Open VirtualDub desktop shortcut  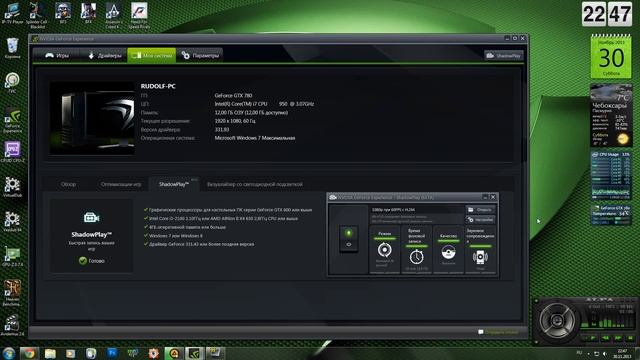click(x=12, y=187)
